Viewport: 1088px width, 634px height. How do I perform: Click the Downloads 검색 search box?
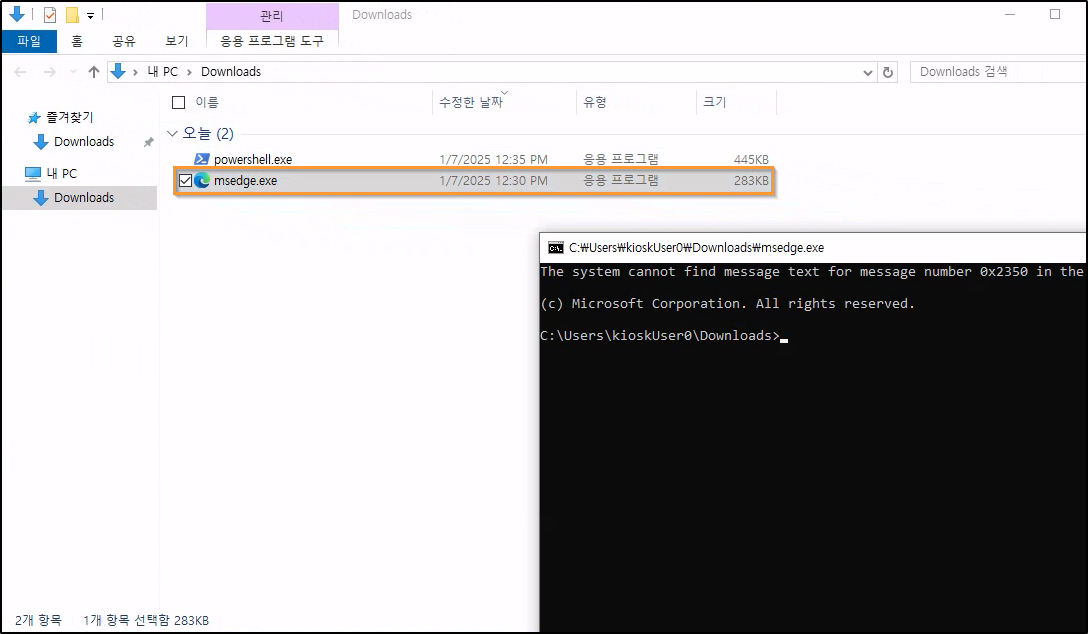pos(995,72)
